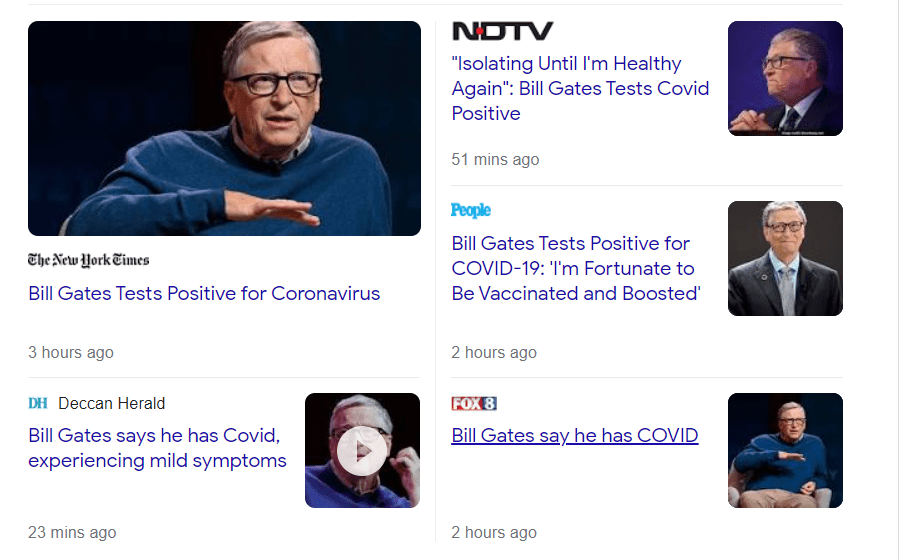The width and height of the screenshot is (899, 560).
Task: Click the DH Deccan Herald logo icon
Action: click(38, 403)
